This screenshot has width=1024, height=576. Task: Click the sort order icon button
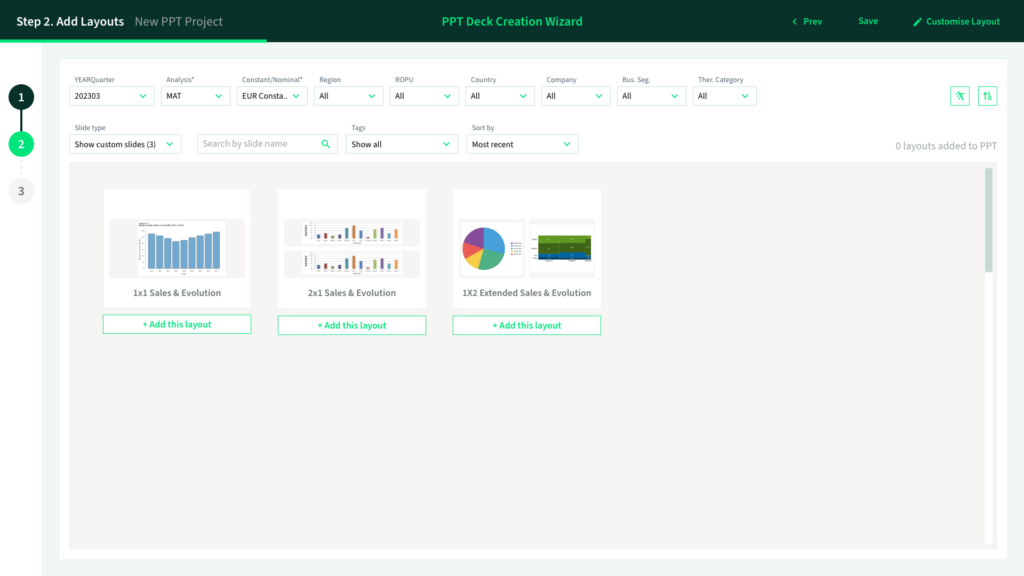coord(988,96)
